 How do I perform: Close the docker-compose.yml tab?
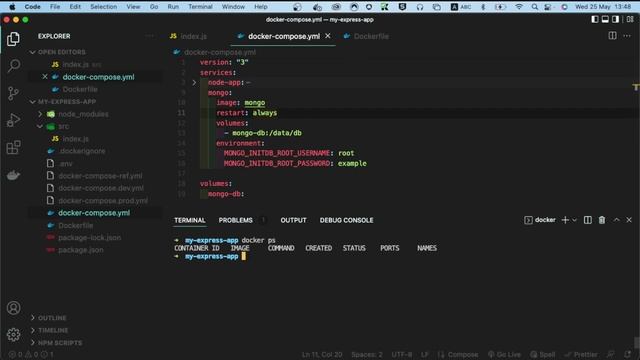click(x=328, y=36)
